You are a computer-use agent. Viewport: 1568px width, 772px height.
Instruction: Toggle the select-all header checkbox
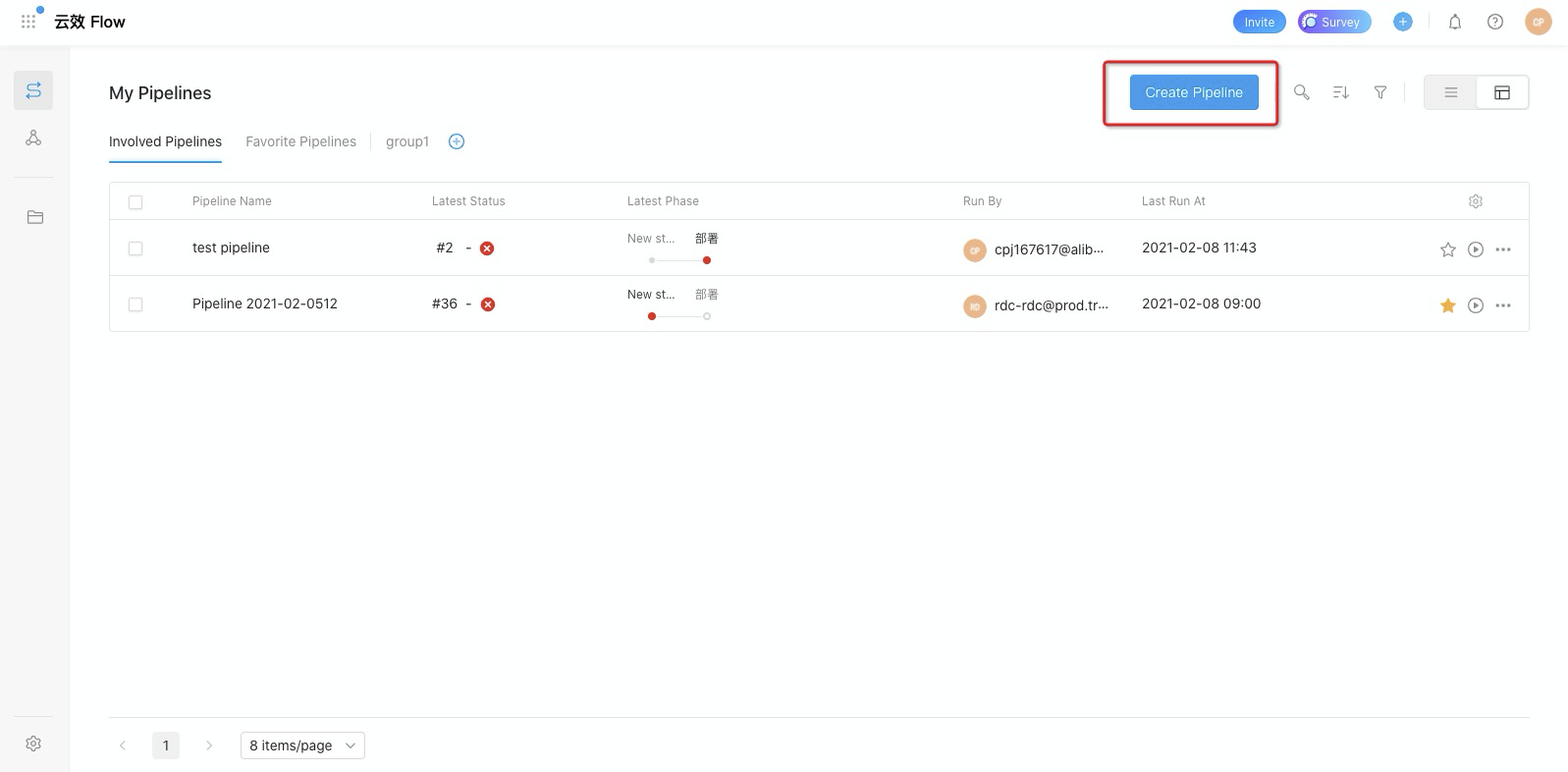click(x=135, y=202)
